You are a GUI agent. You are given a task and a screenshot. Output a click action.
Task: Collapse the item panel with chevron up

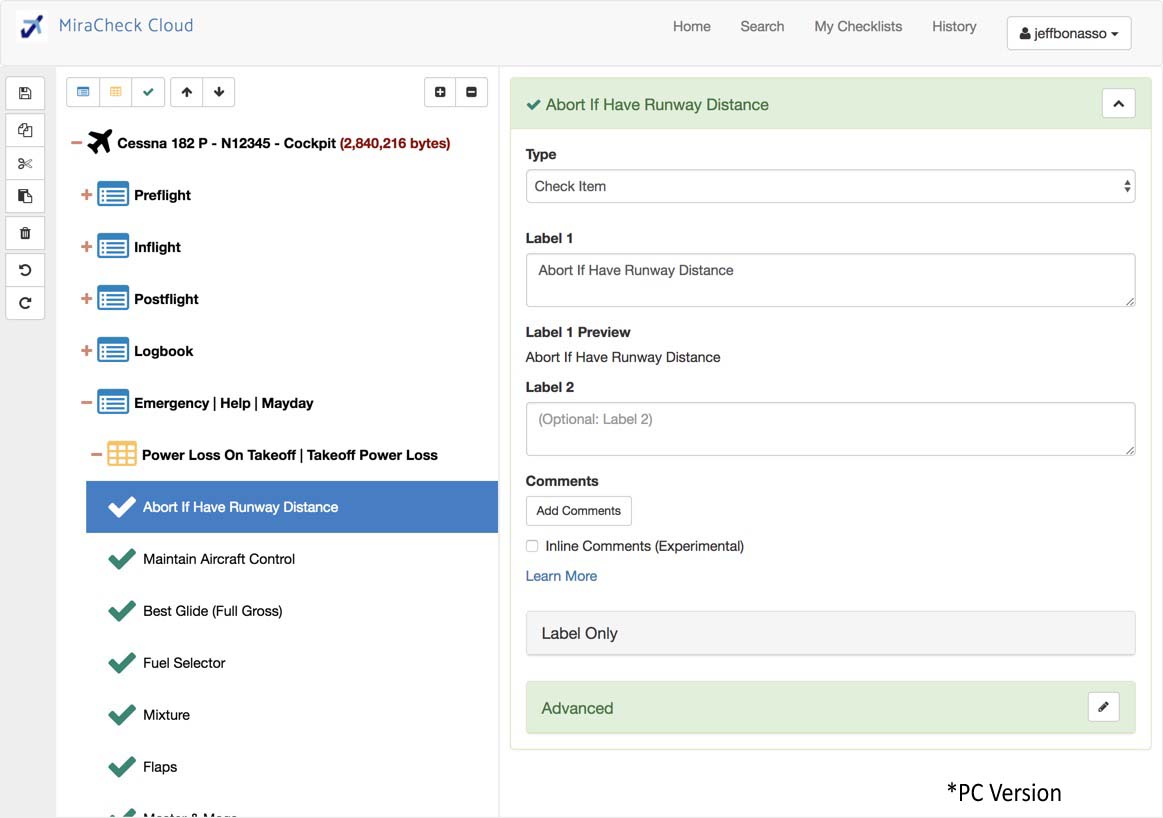[x=1118, y=104]
